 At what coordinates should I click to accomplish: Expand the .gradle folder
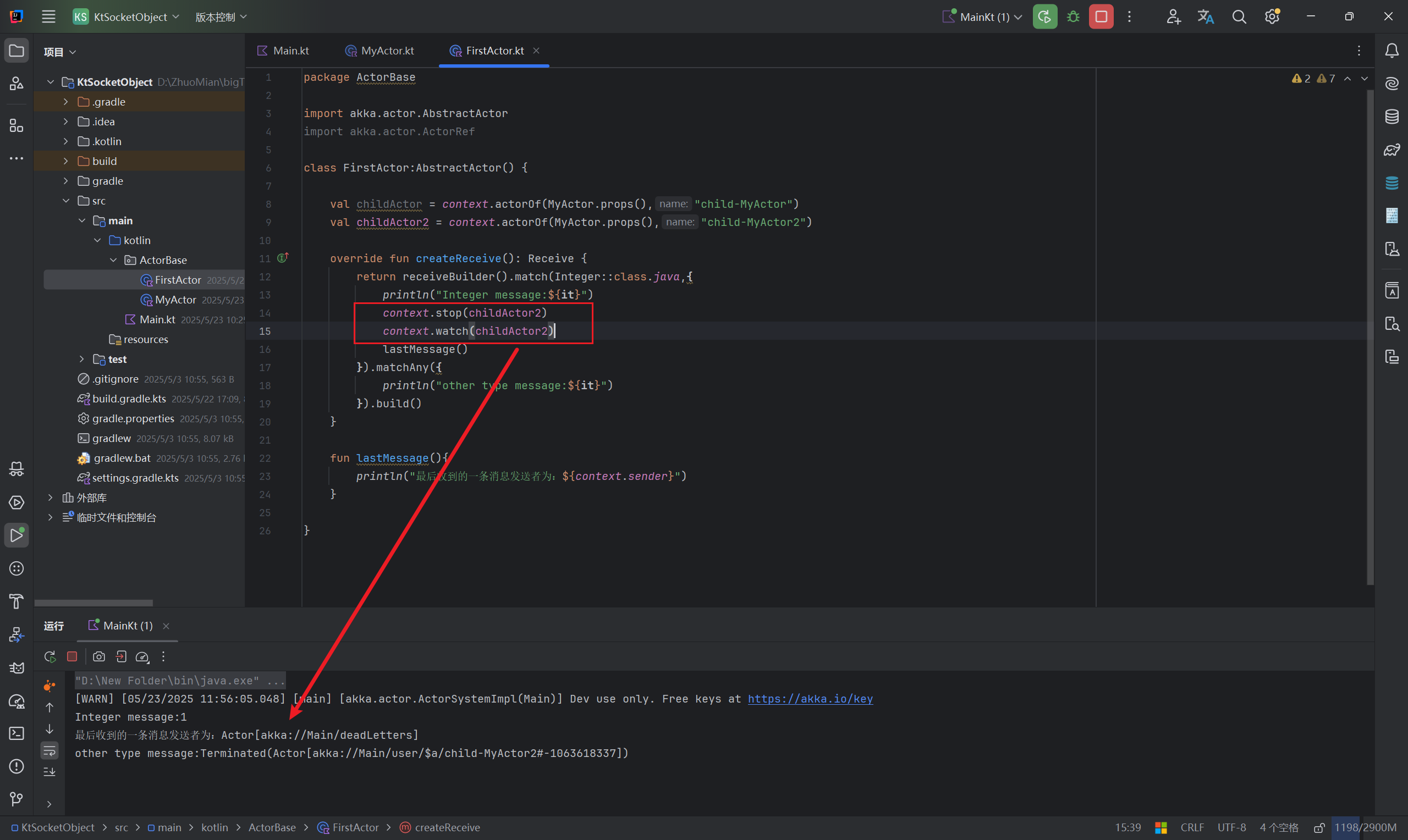click(x=65, y=102)
